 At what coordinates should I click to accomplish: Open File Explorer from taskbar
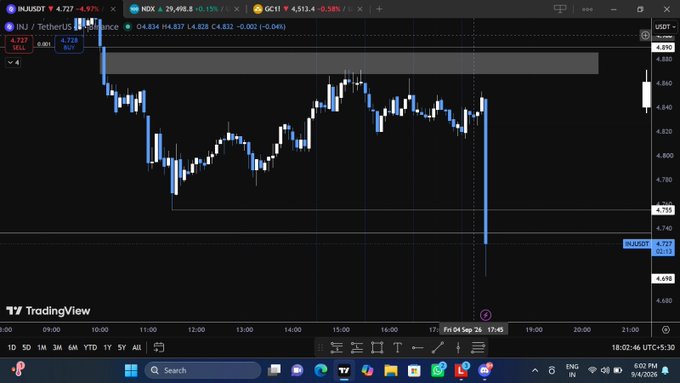[391, 370]
